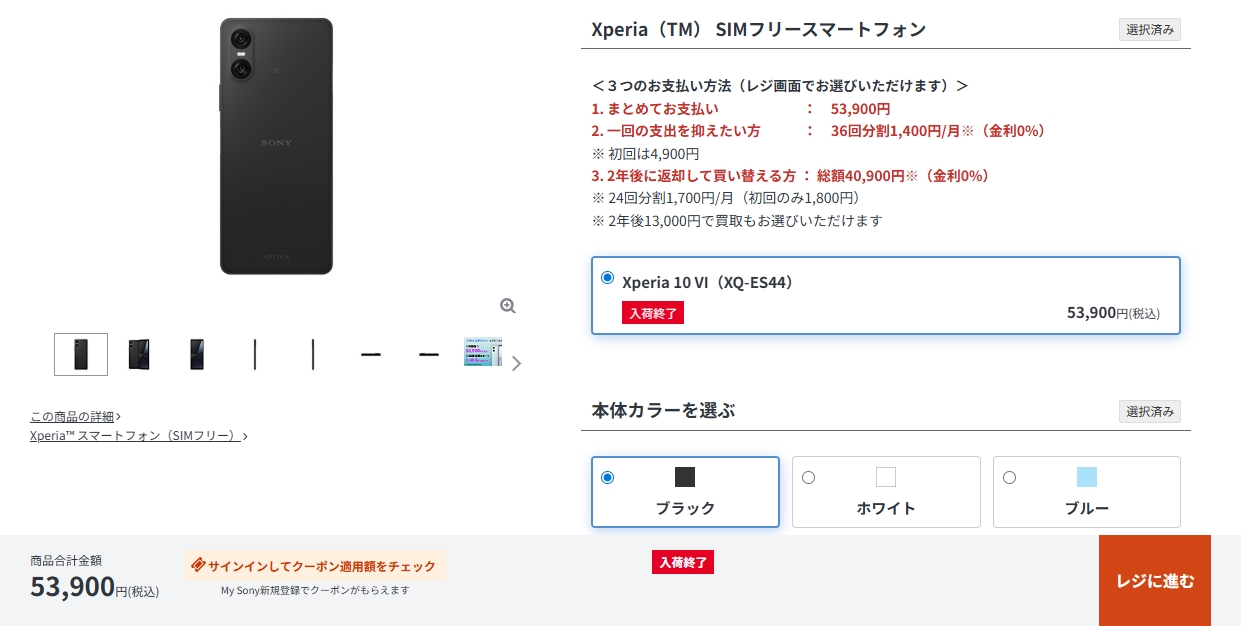Open the この商品の詳細 link
This screenshot has height=626, width=1241.
click(x=72, y=416)
